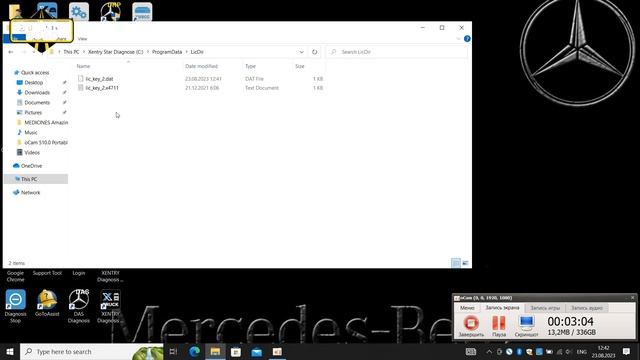Open the taskbar clock and calendar
The width and height of the screenshot is (640, 360).
(603, 351)
